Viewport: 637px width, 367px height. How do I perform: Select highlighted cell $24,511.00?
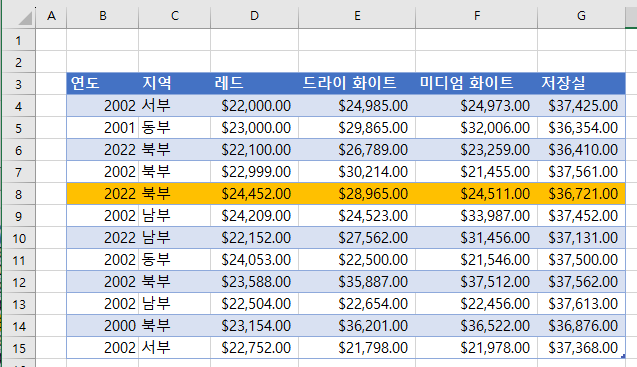pos(477,193)
